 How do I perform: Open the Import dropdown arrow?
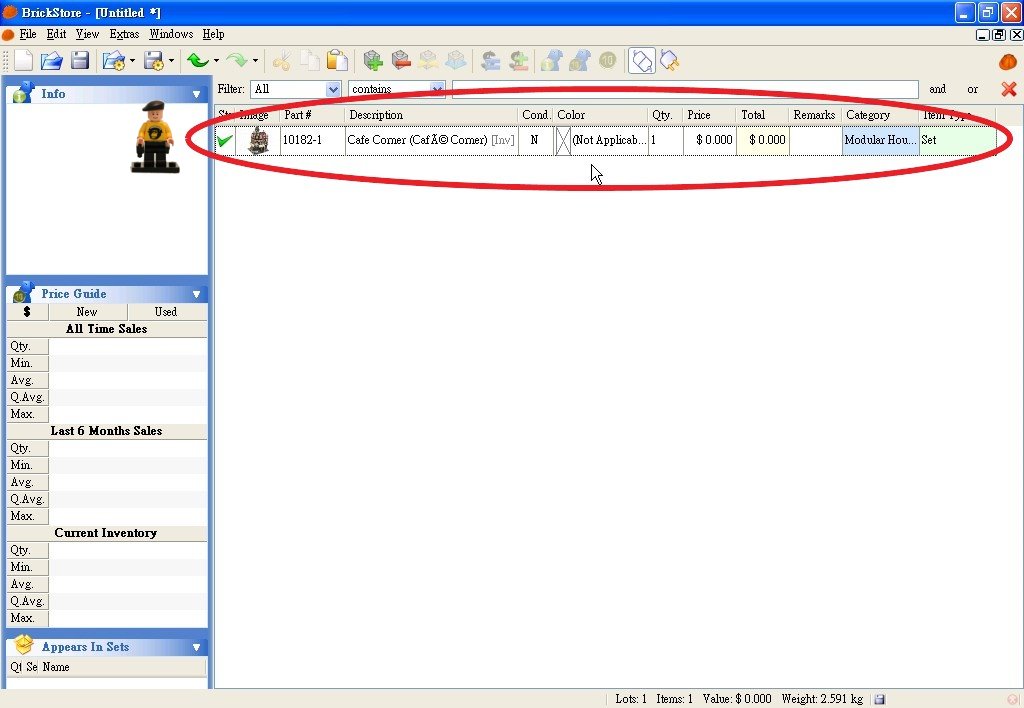click(133, 61)
